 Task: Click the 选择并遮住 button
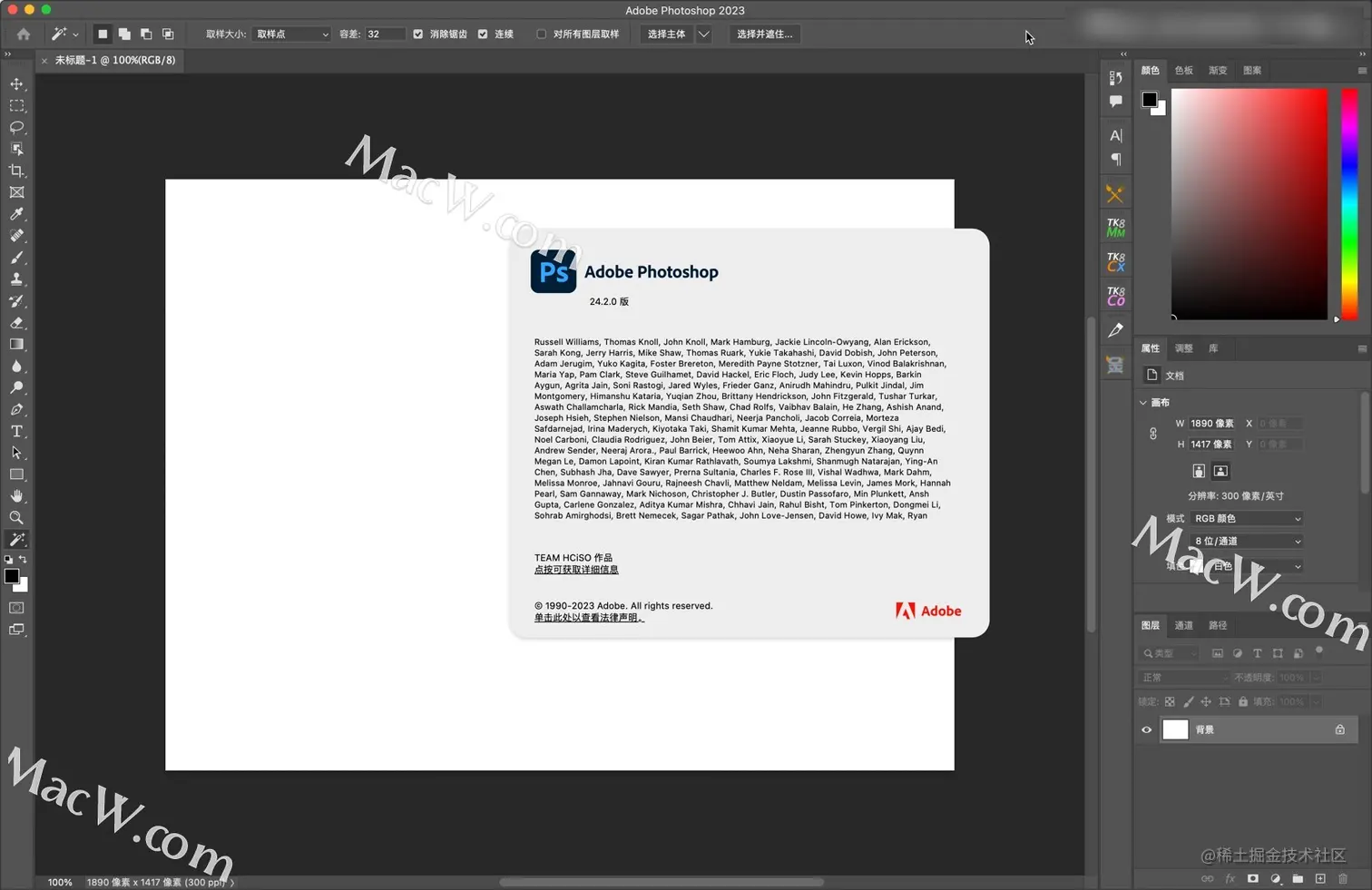[764, 34]
